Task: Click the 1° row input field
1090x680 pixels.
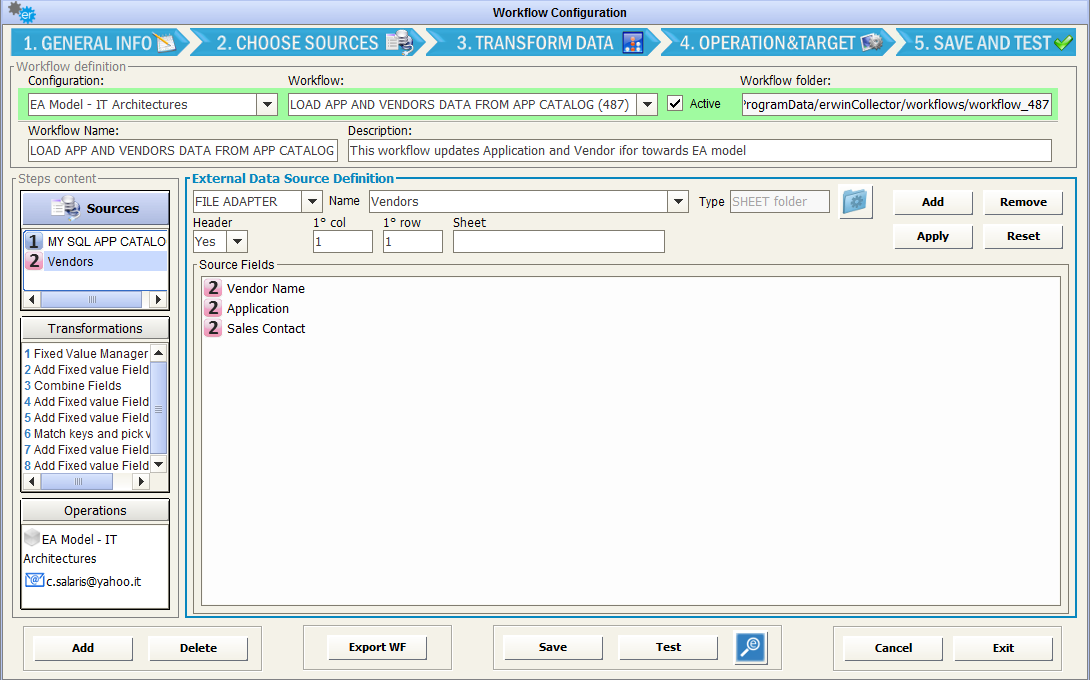Action: coord(412,241)
